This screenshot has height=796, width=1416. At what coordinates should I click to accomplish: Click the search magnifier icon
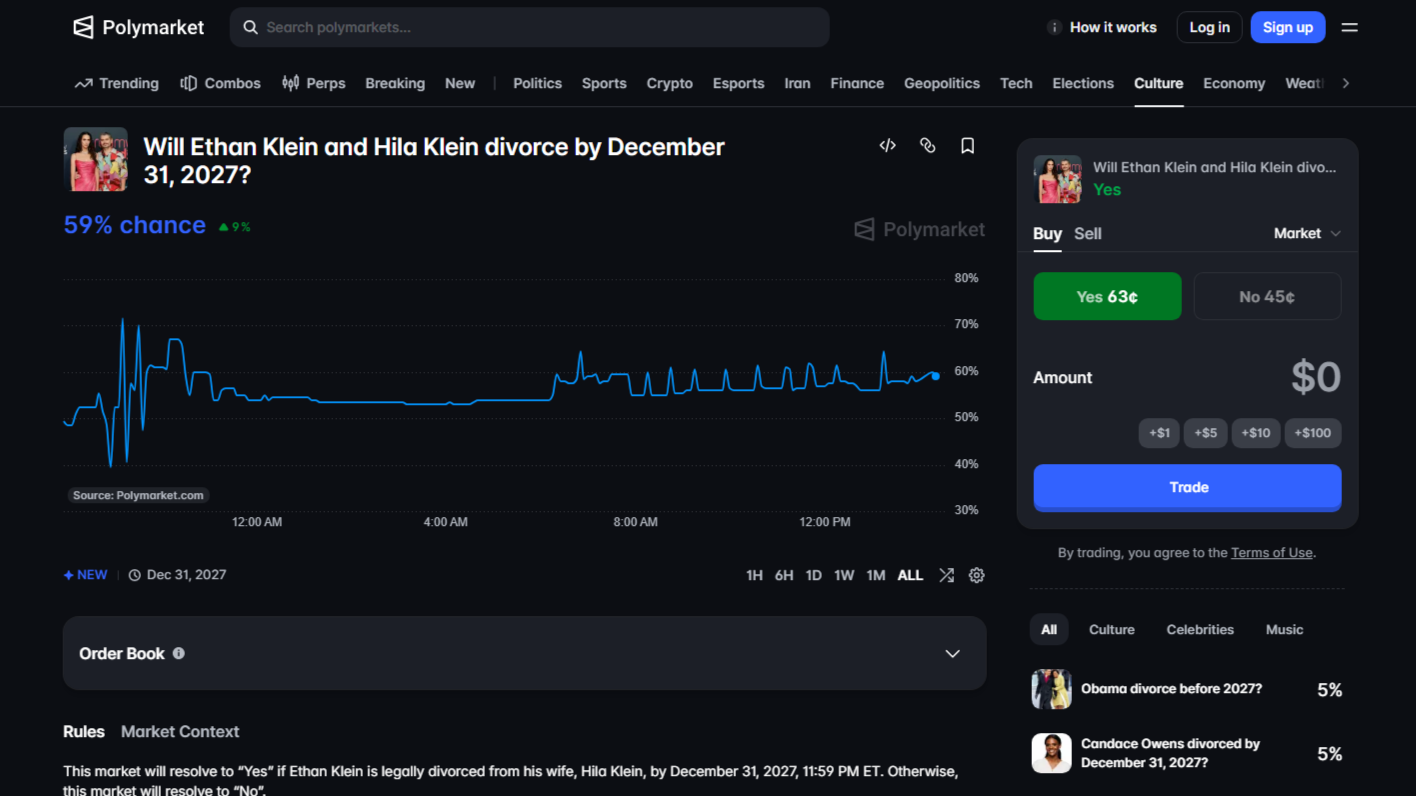pos(251,27)
